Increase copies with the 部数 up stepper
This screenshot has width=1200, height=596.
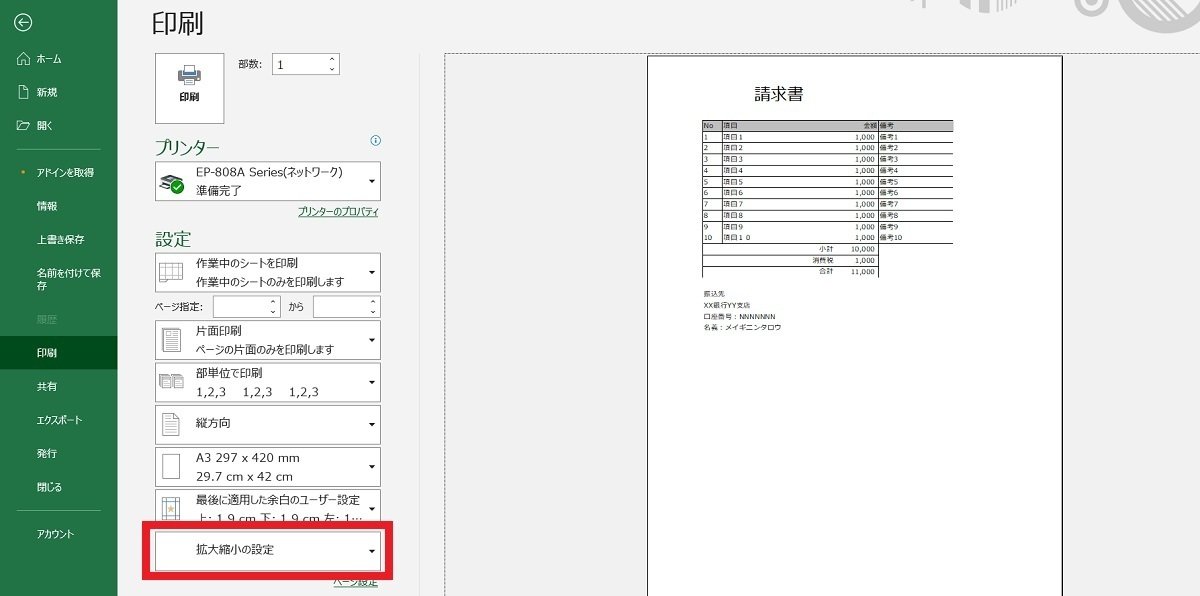click(x=331, y=58)
